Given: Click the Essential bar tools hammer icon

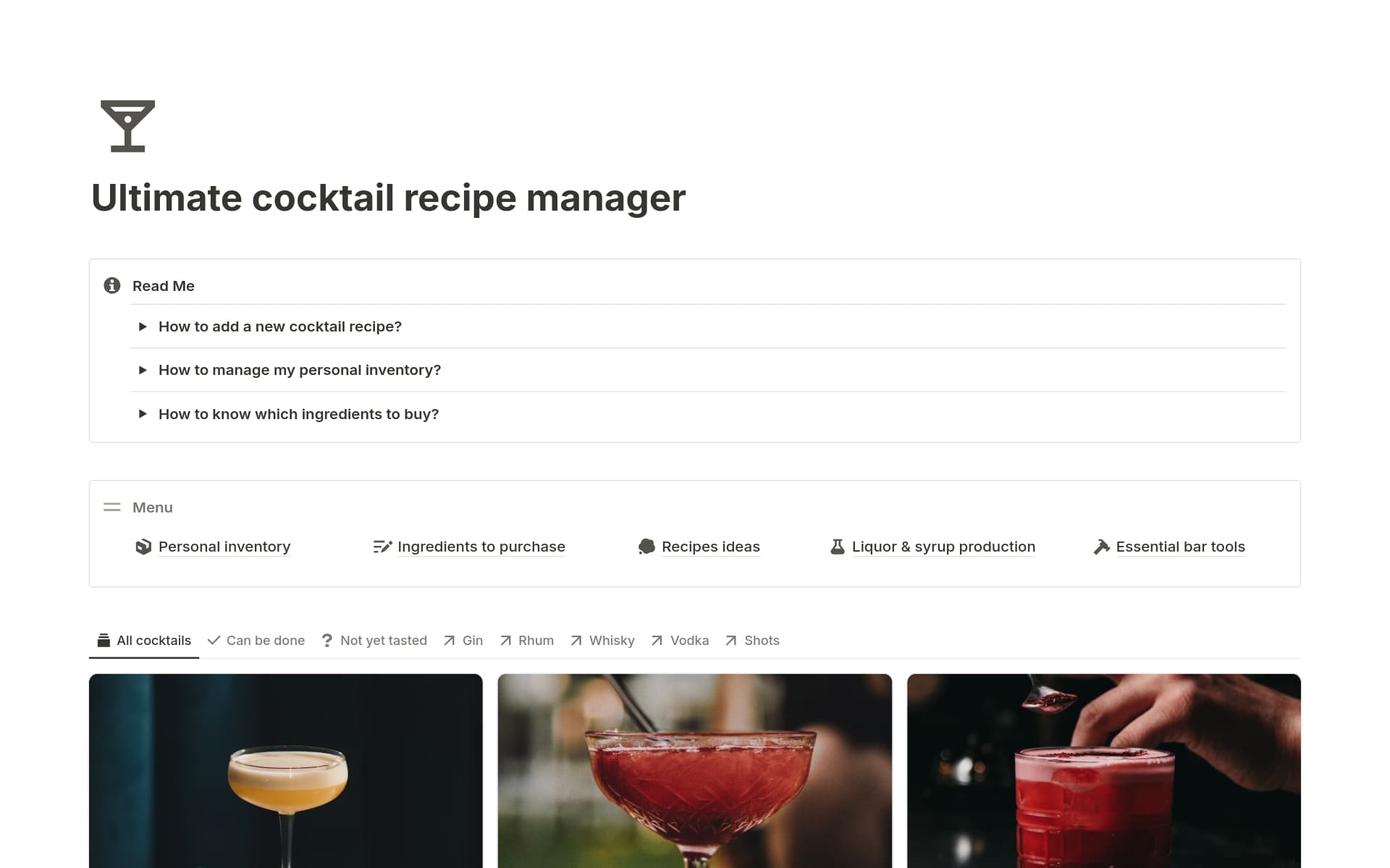Looking at the screenshot, I should [x=1101, y=547].
